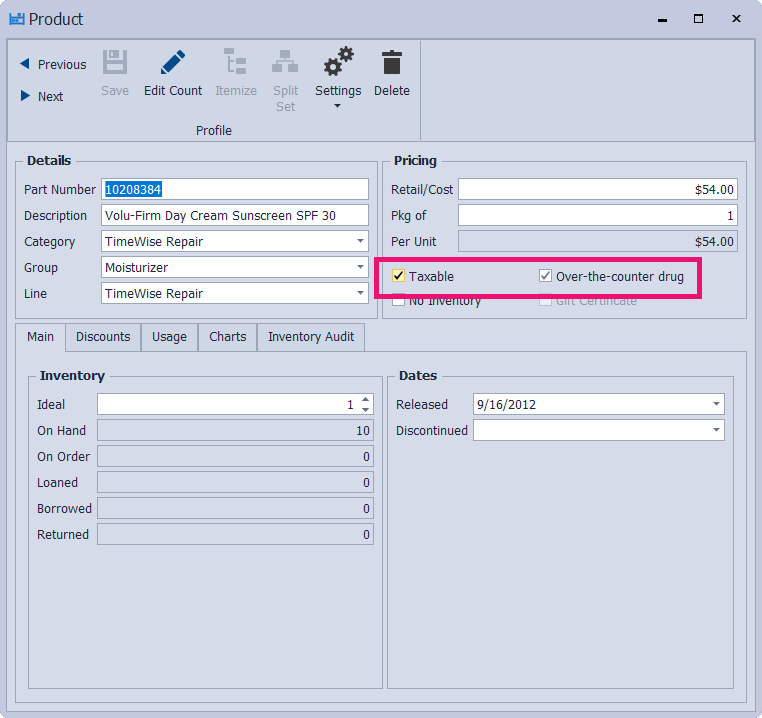Click the Loaned value field
762x718 pixels.
(x=235, y=482)
